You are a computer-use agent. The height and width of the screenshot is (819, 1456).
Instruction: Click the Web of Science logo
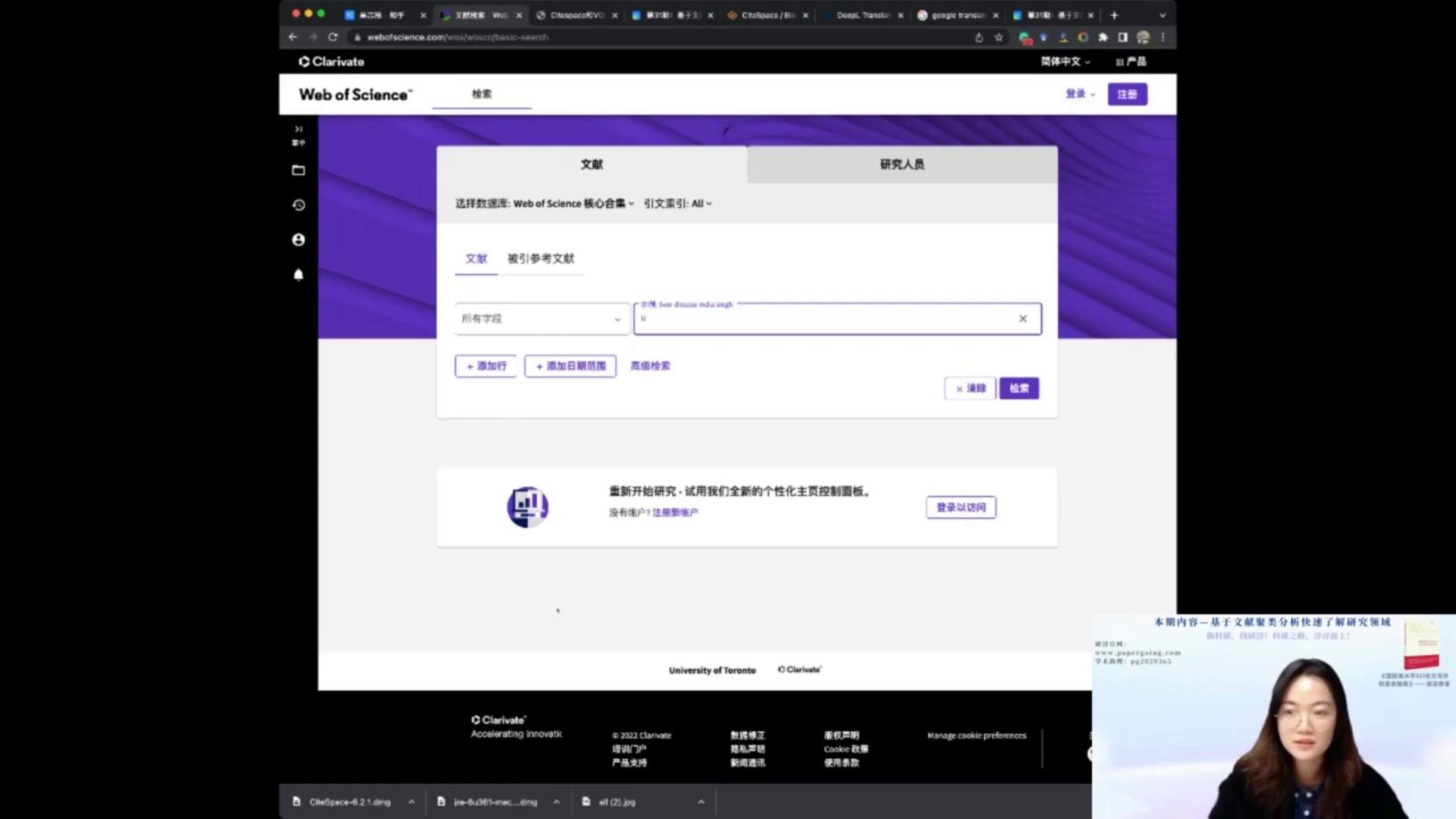[356, 95]
